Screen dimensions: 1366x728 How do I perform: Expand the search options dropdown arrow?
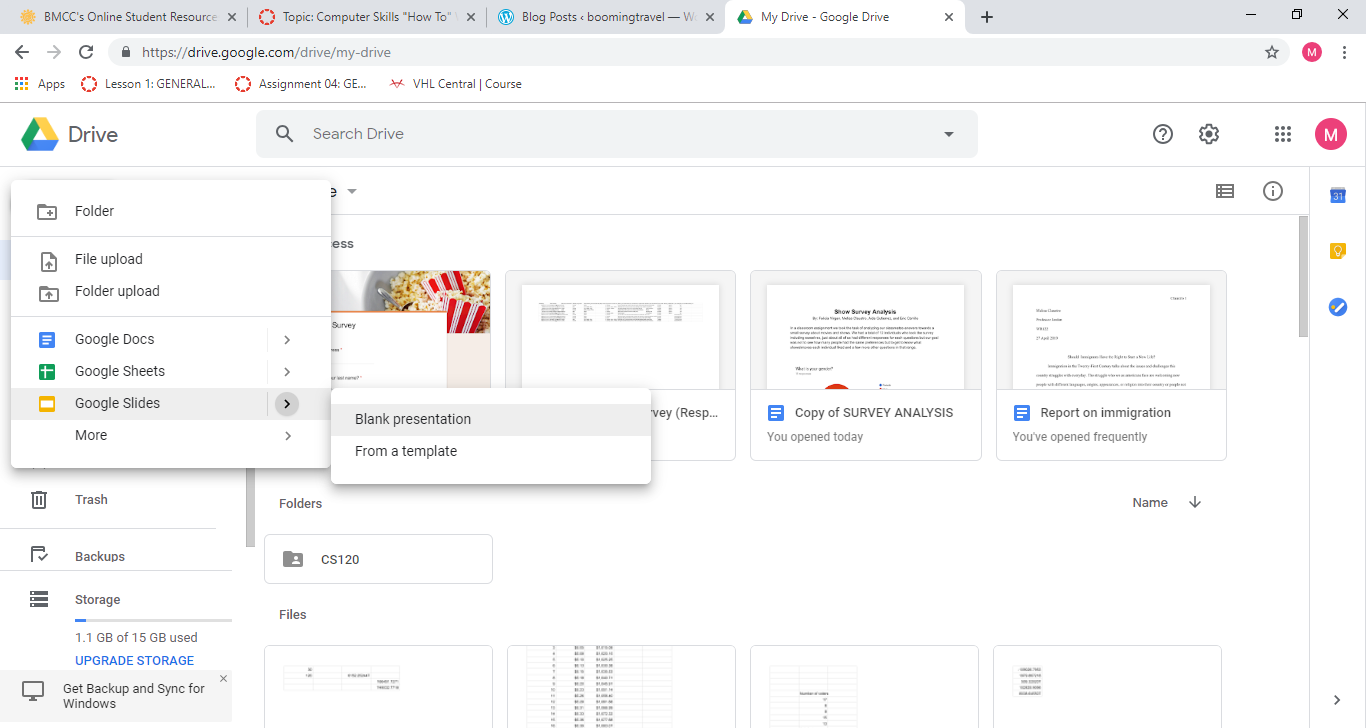pos(948,134)
